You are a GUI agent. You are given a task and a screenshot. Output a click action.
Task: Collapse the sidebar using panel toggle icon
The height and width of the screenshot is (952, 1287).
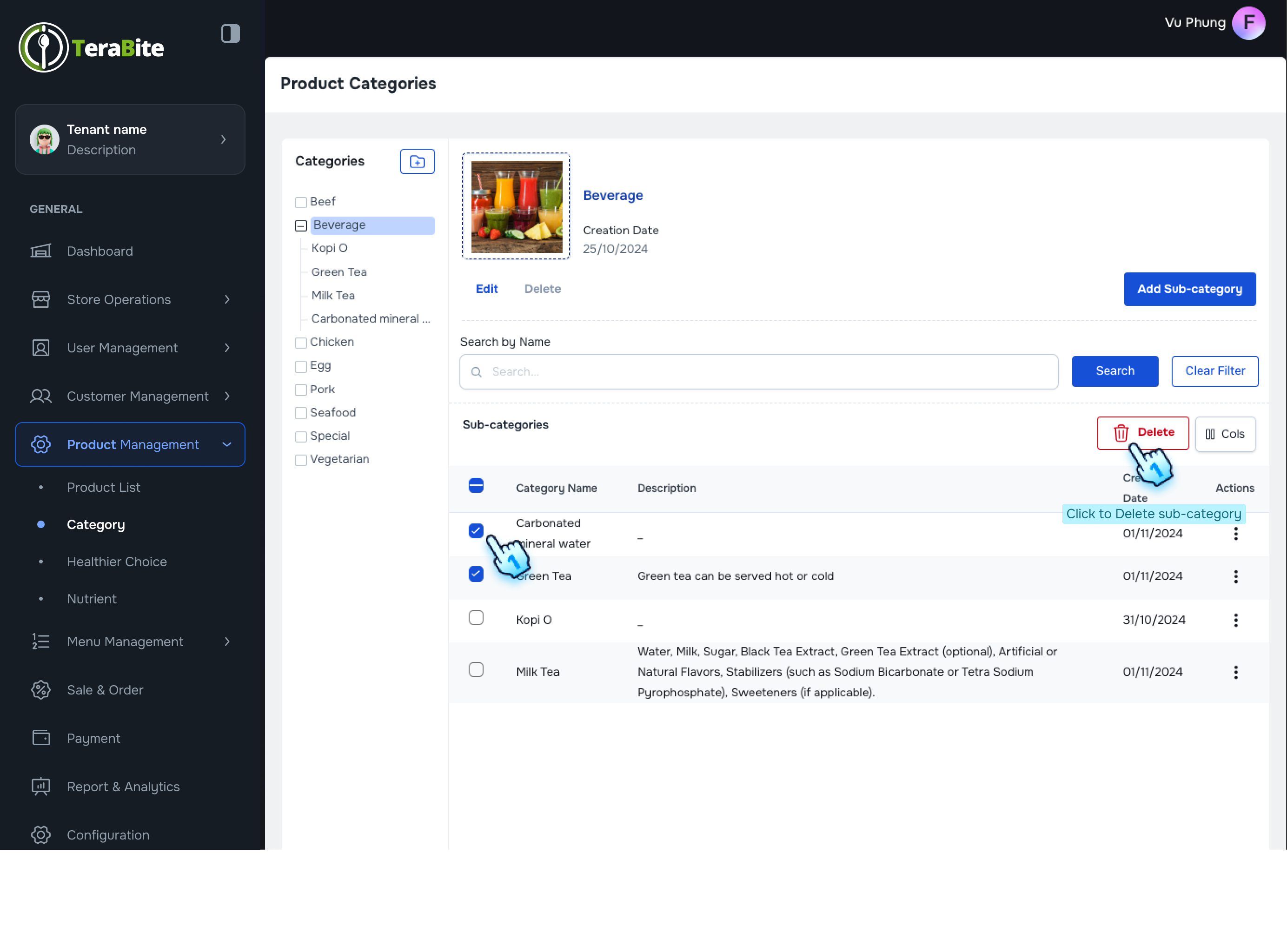(230, 33)
